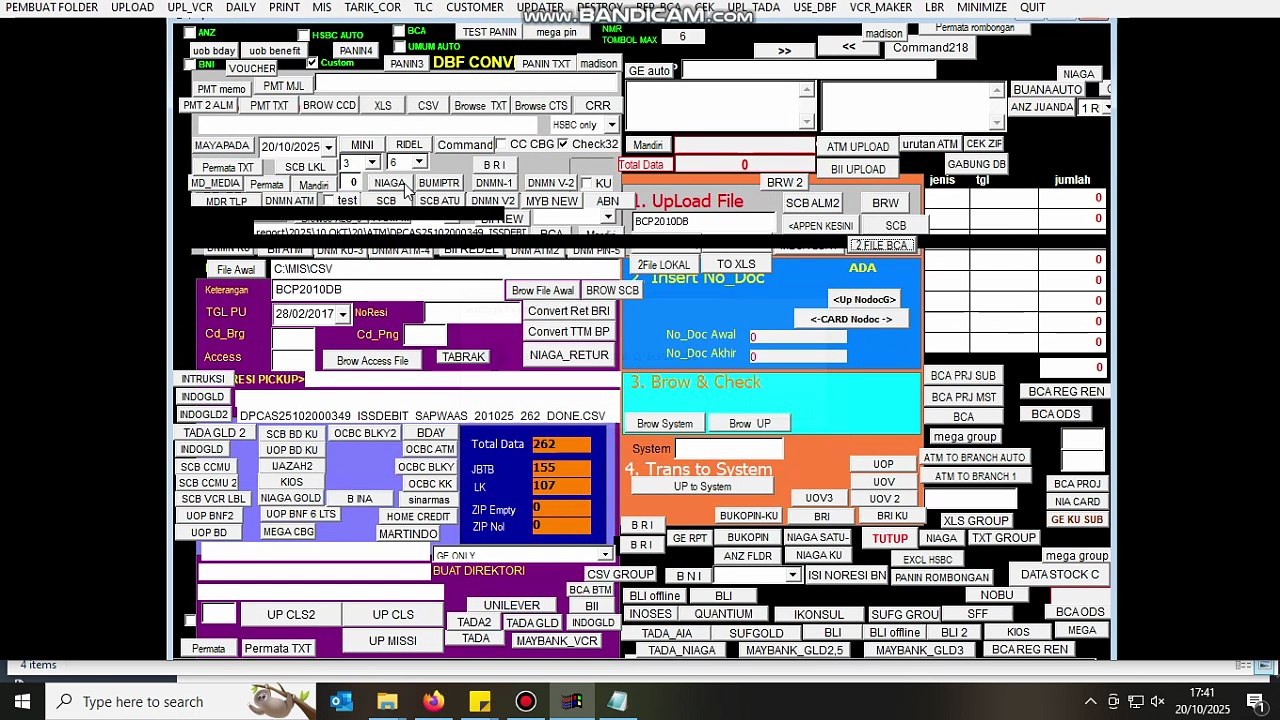Expand the GE ONLY dropdown
This screenshot has height=720, width=1280.
pos(605,555)
